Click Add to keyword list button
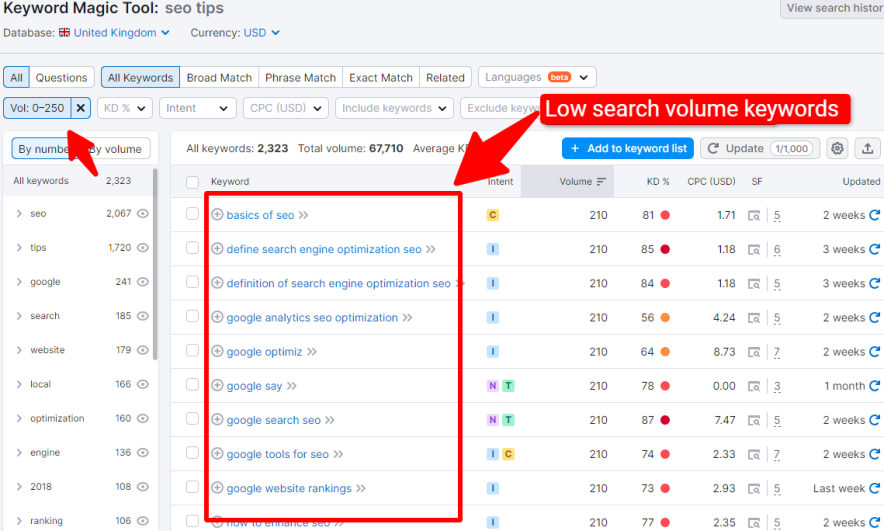The width and height of the screenshot is (884, 531). click(627, 148)
